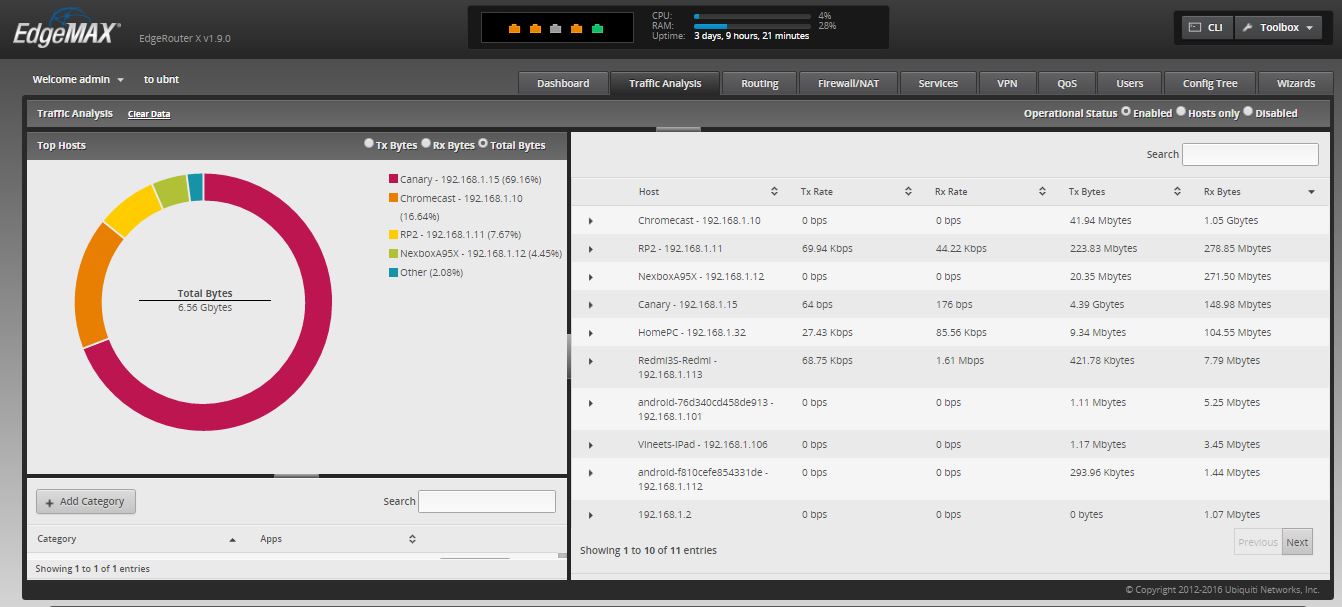1342x607 pixels.
Task: Click the 4.39 Gbytes Tx Bytes cell
Action: click(x=1097, y=304)
